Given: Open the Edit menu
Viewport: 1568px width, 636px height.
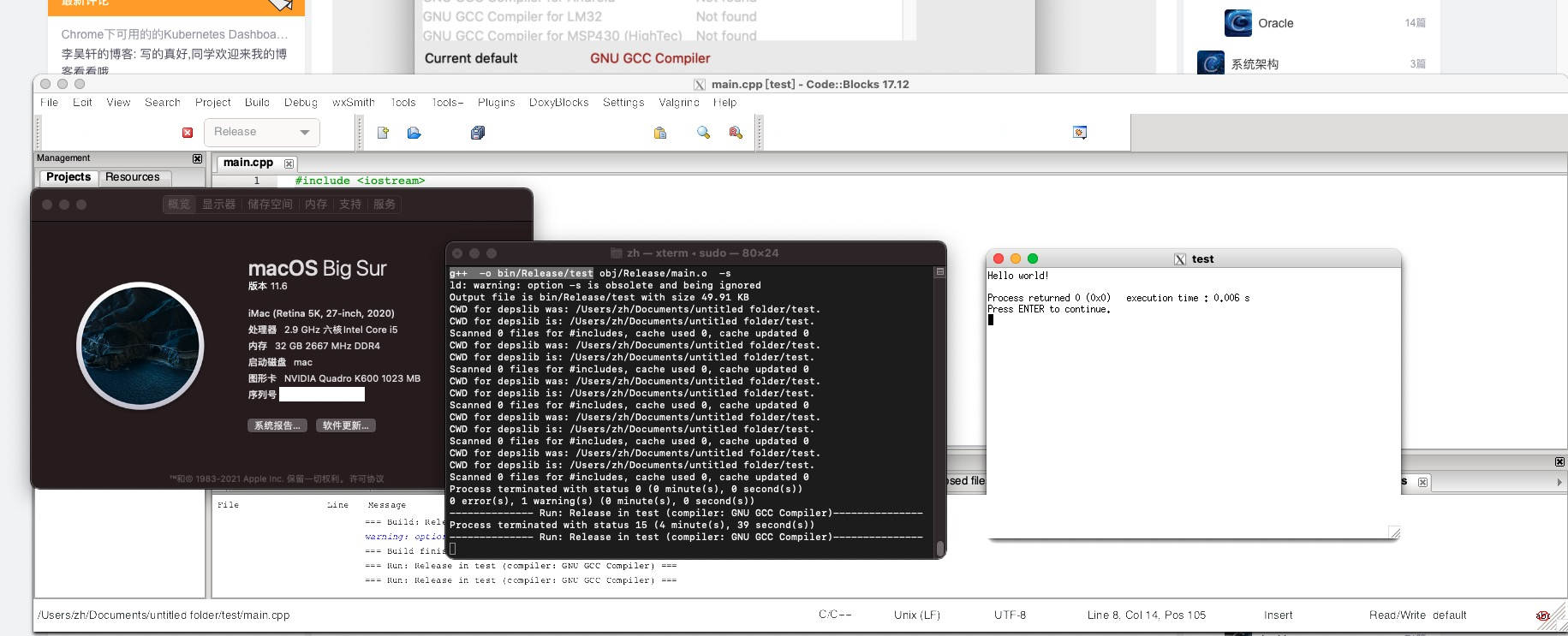Looking at the screenshot, I should click(x=82, y=103).
